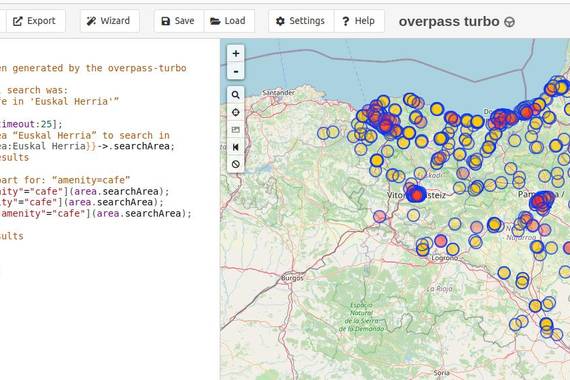This screenshot has height=380, width=570.
Task: Click the Soria label on the map
Action: pyautogui.click(x=441, y=373)
